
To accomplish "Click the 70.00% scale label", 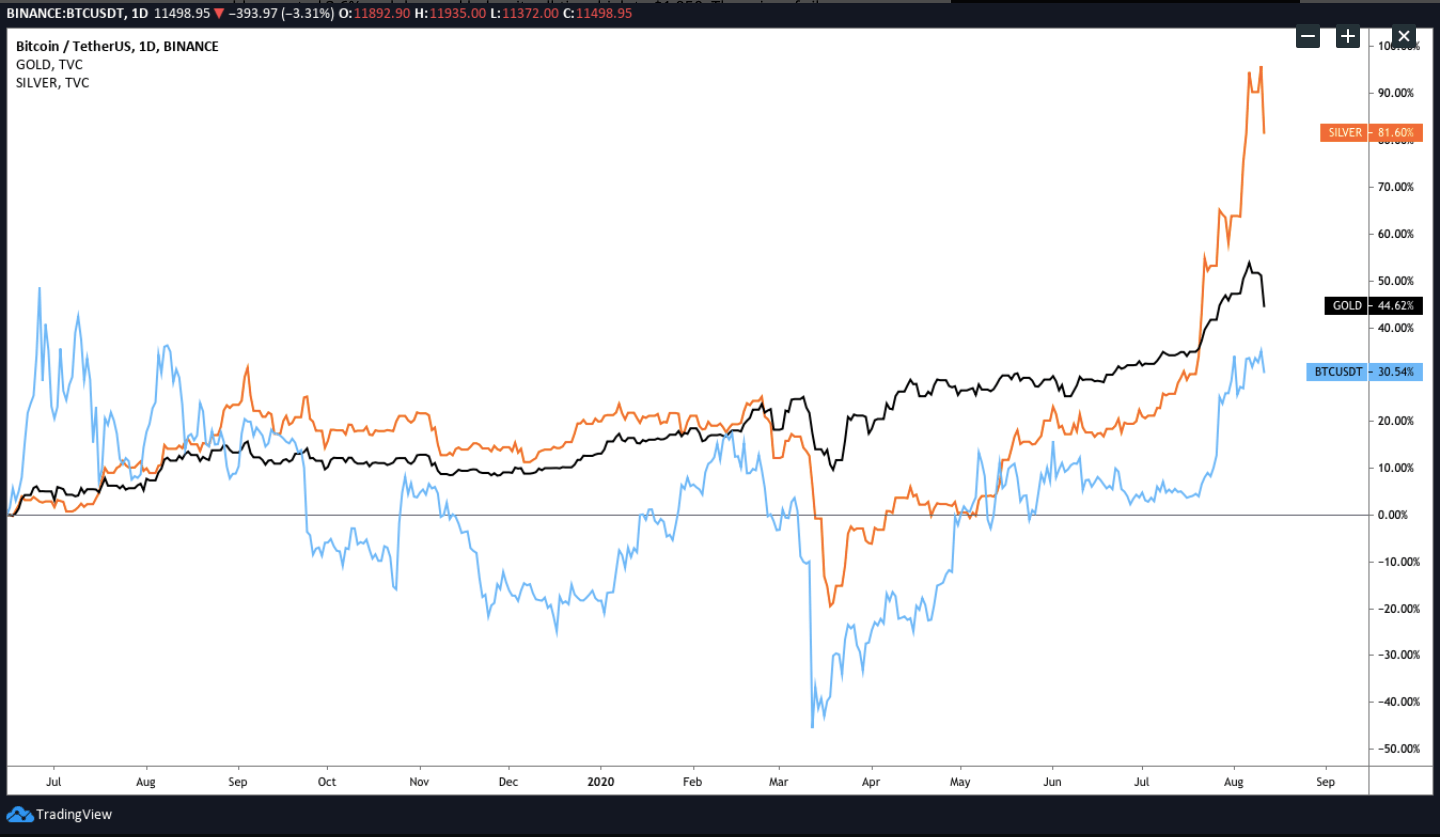I will [1397, 187].
